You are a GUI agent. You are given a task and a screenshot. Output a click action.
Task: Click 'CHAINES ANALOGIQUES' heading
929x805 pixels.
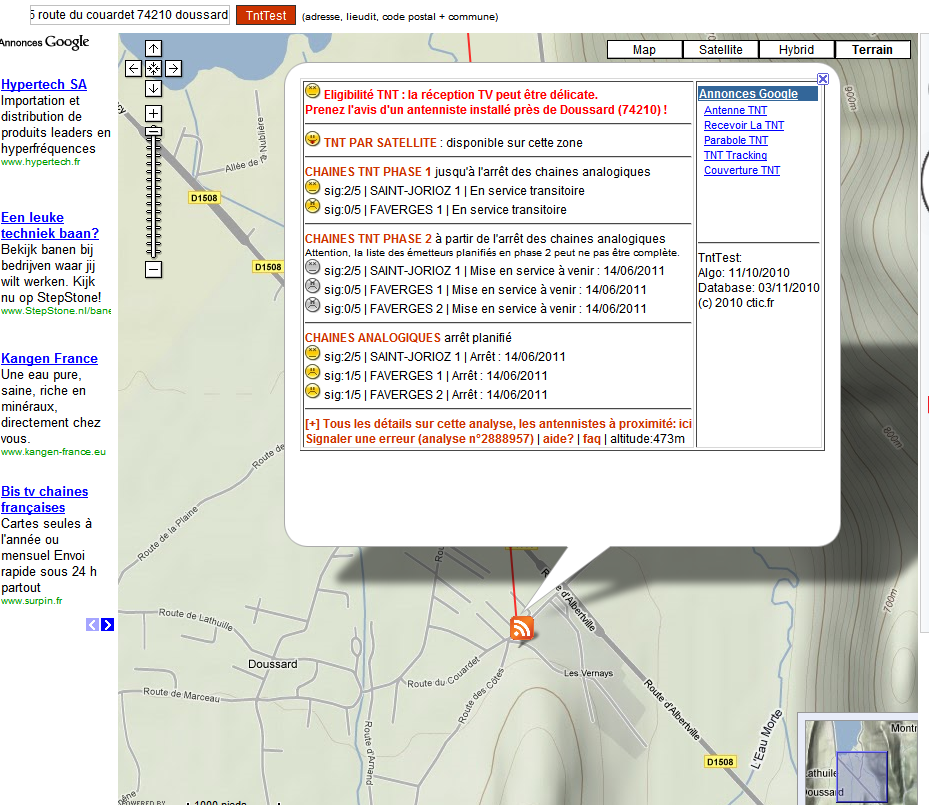(373, 338)
